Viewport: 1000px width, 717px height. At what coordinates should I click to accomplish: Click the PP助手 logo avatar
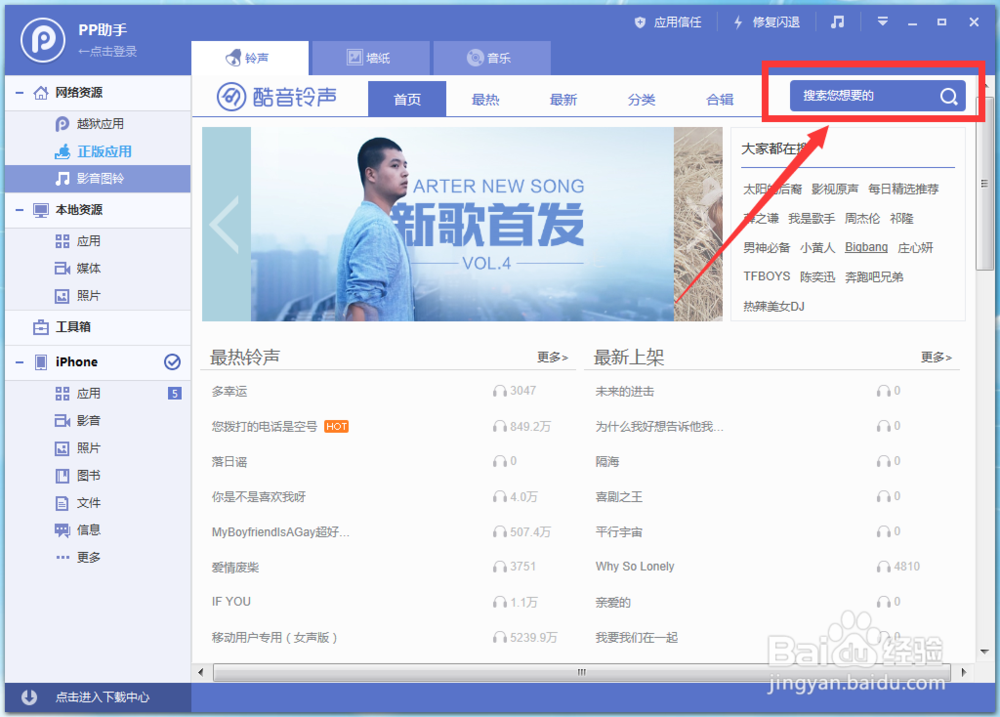[x=42, y=40]
